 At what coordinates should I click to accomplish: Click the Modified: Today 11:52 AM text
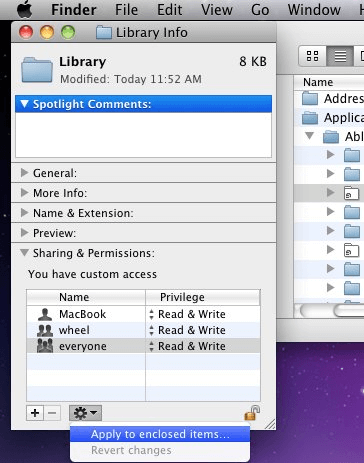tap(131, 79)
